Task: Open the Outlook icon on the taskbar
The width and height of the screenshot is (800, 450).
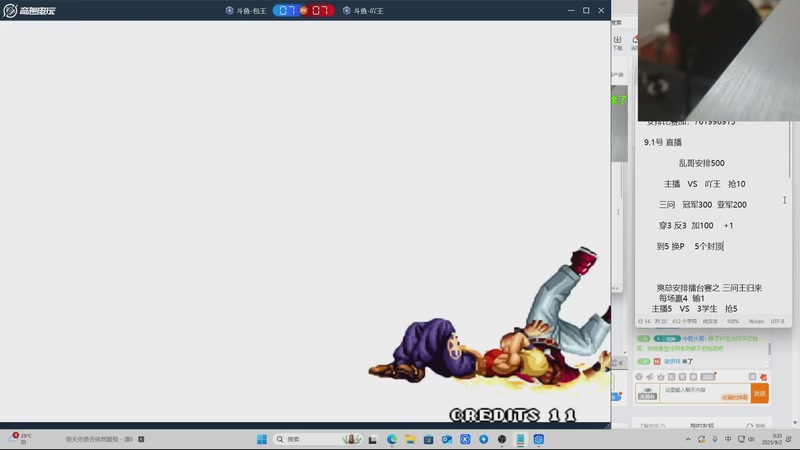Action: (447, 439)
